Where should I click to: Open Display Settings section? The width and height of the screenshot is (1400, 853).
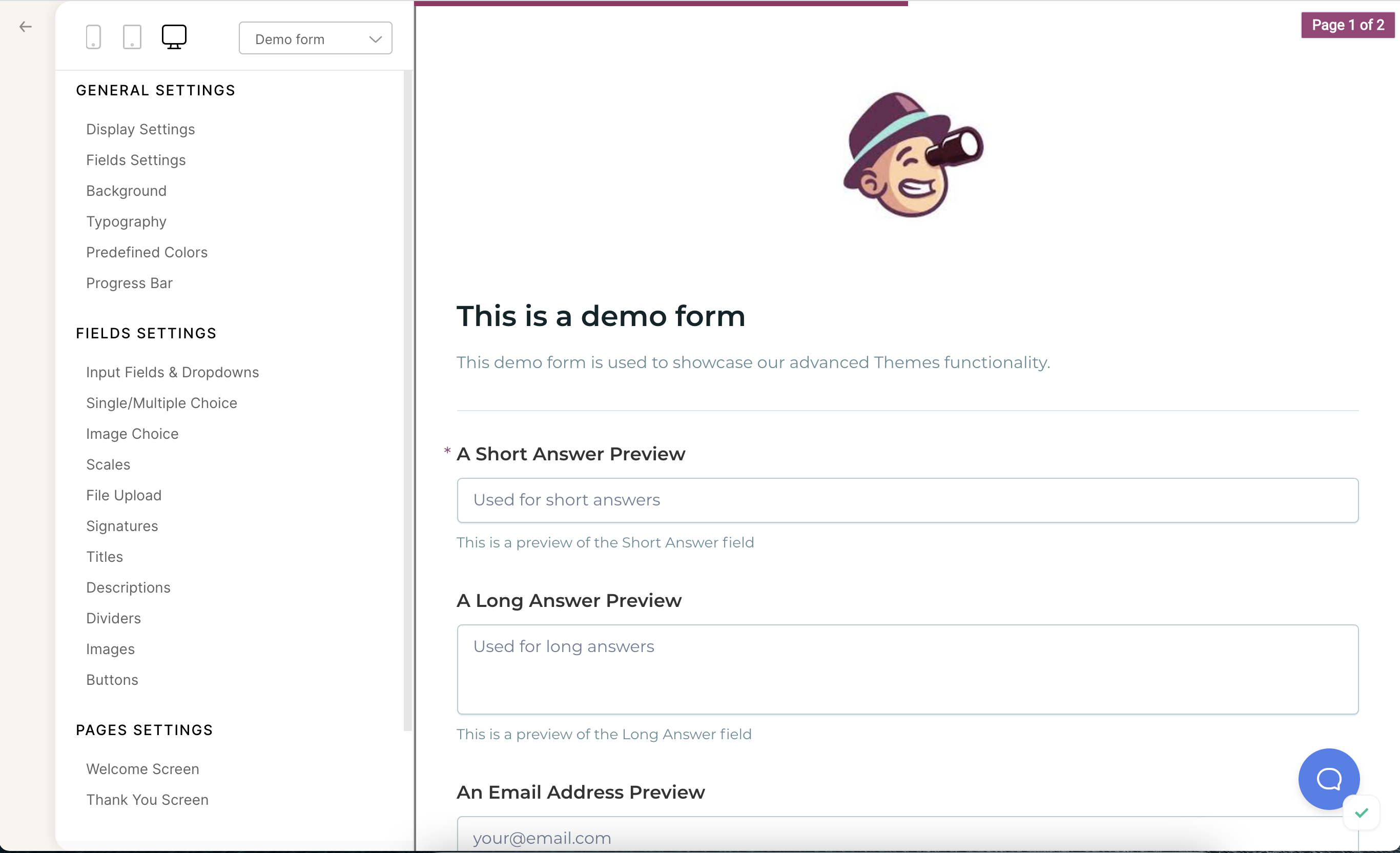coord(140,129)
